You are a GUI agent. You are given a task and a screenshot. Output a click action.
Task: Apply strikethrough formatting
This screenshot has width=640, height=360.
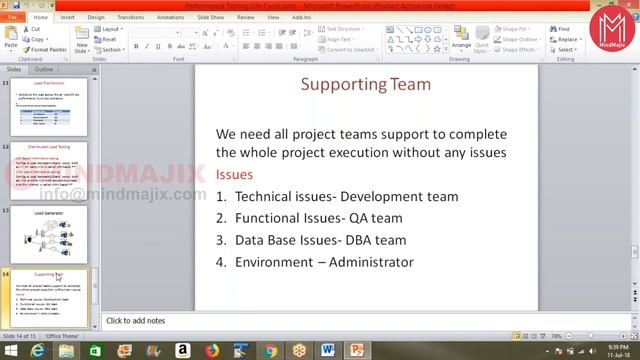[x=181, y=46]
